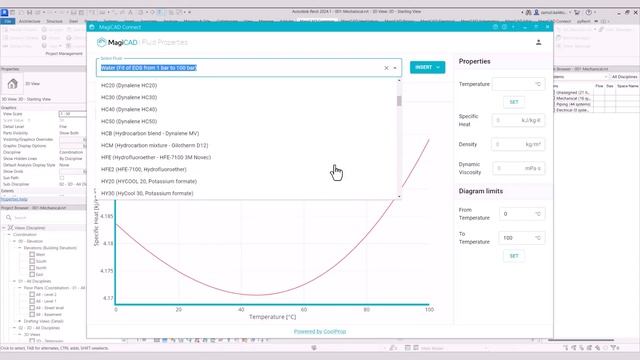Open the Structure ribbon tab
The height and width of the screenshot is (360, 640).
click(x=54, y=21)
